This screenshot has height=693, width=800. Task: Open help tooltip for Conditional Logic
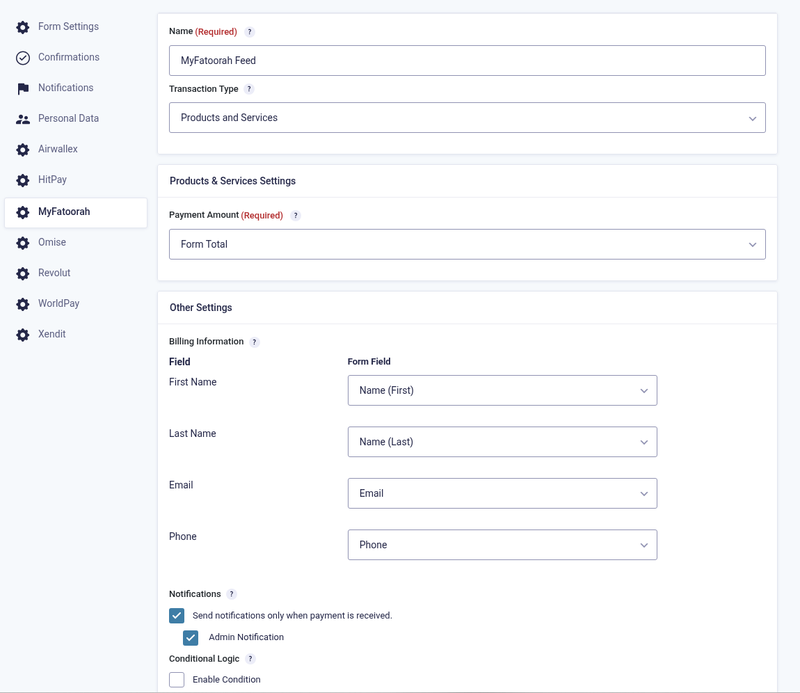click(250, 659)
